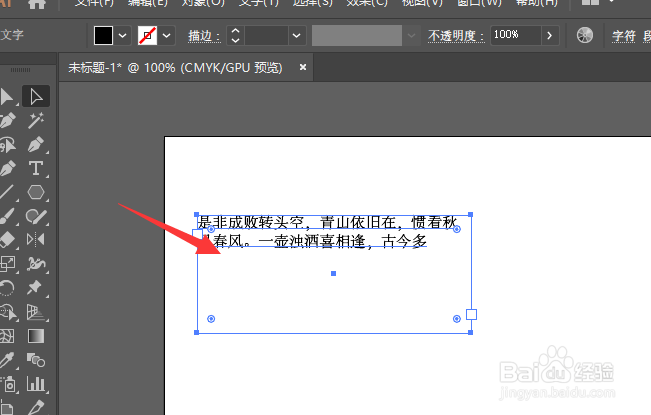Select the black Selection tool arrow

[x=6, y=97]
